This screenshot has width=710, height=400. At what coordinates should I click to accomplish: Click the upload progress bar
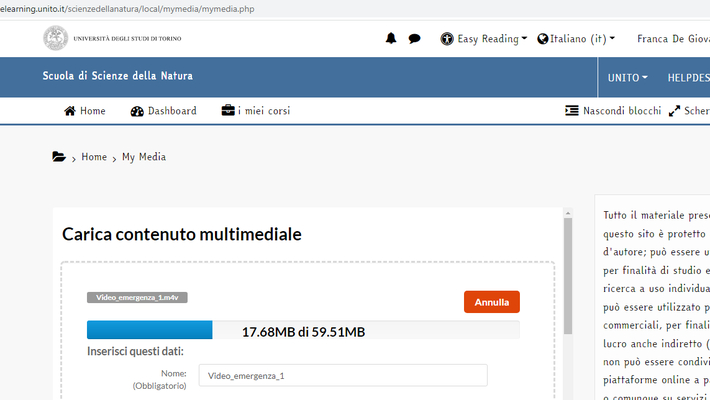[302, 331]
